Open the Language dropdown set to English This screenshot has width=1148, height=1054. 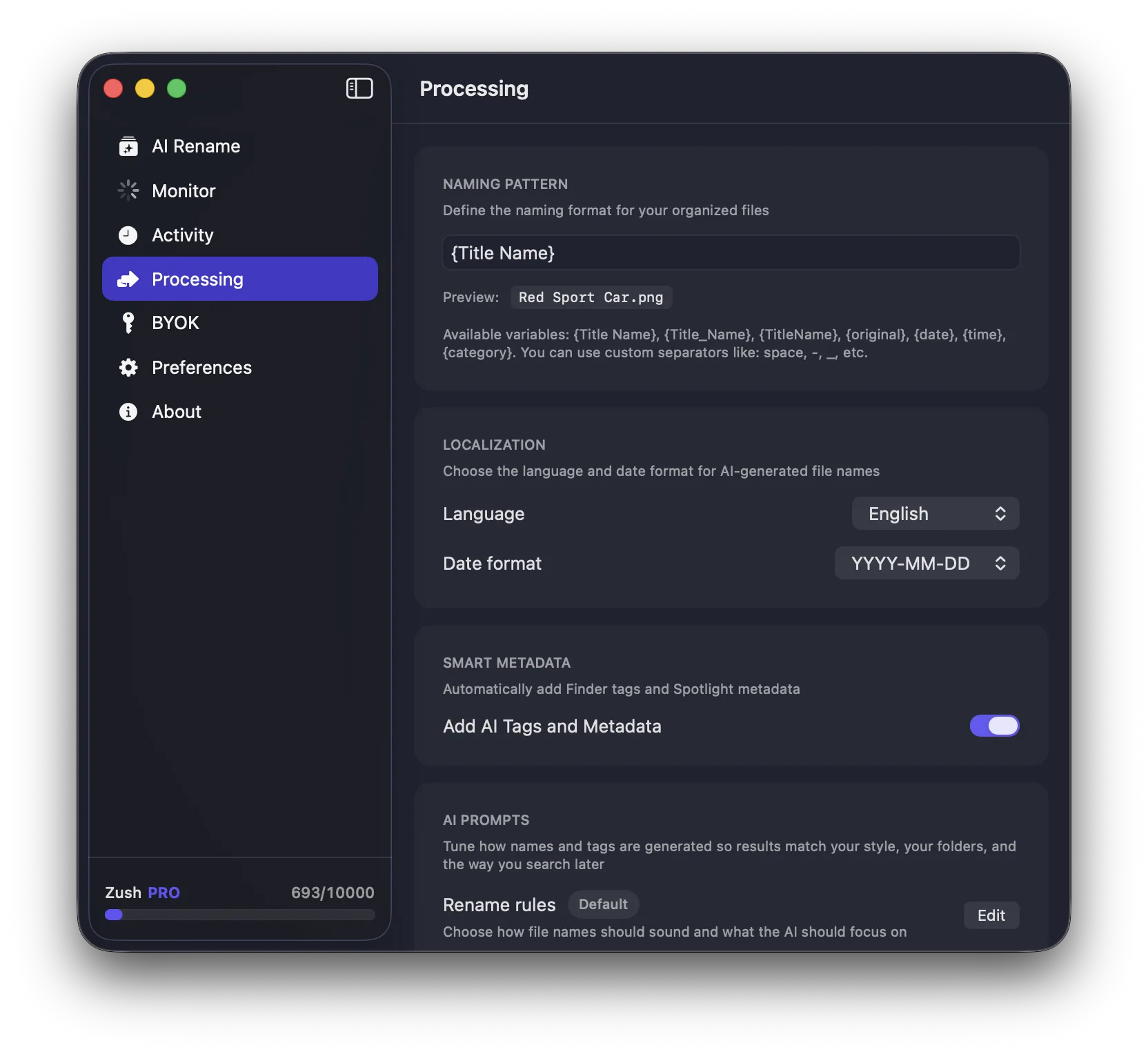point(935,514)
